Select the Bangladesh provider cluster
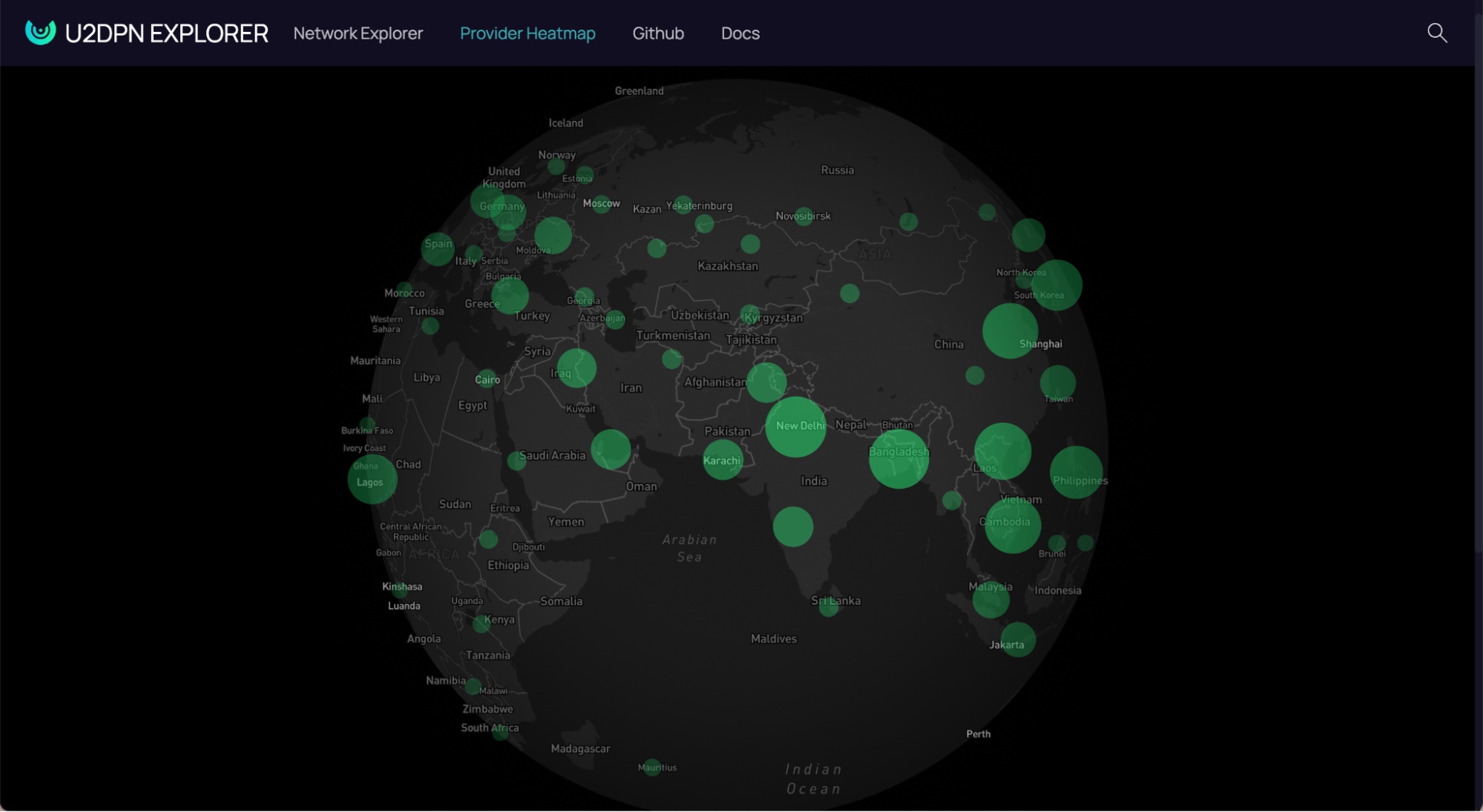Viewport: 1483px width, 812px height. pos(898,459)
